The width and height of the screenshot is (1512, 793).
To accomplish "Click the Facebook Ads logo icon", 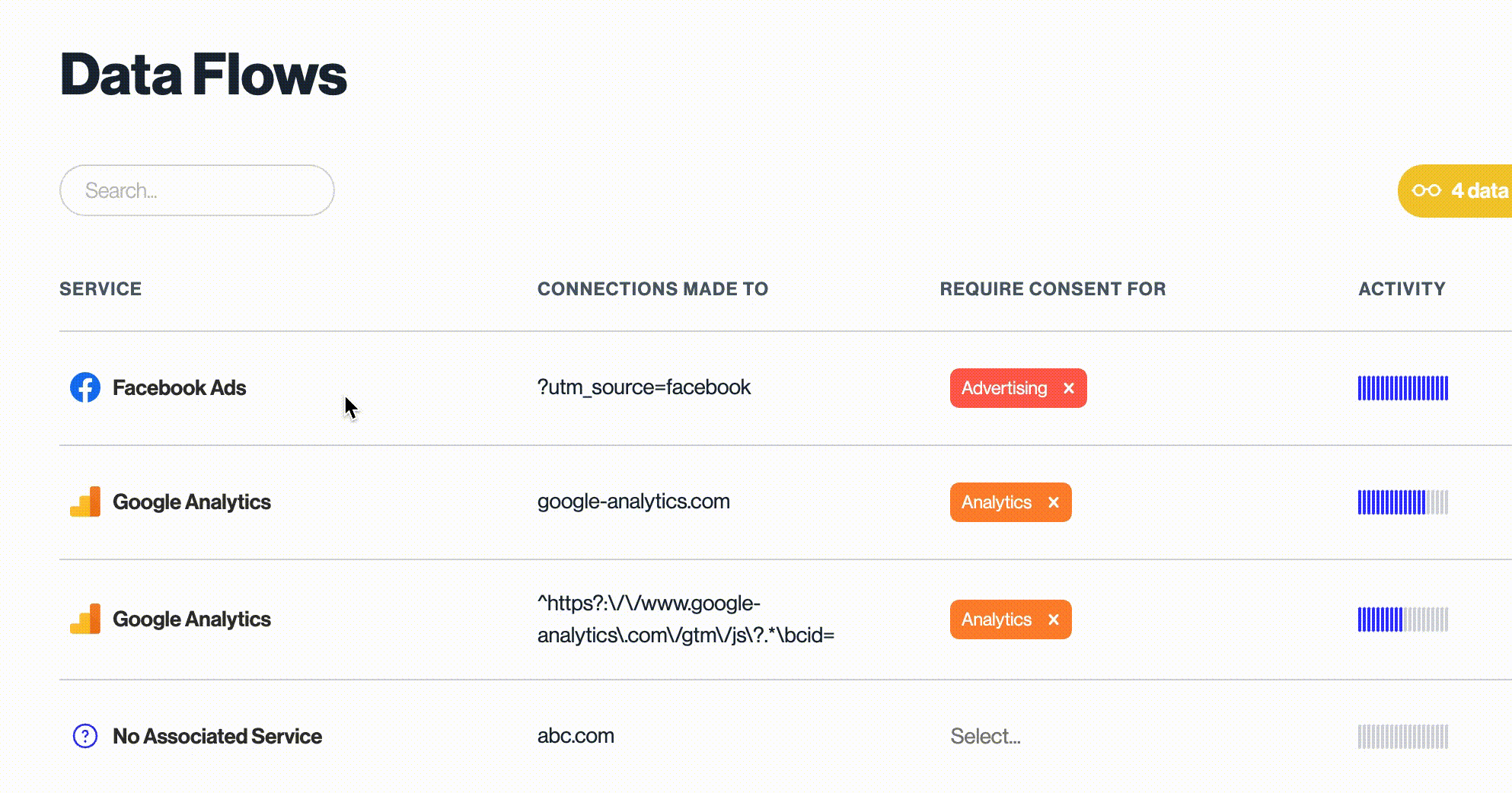I will 85,387.
